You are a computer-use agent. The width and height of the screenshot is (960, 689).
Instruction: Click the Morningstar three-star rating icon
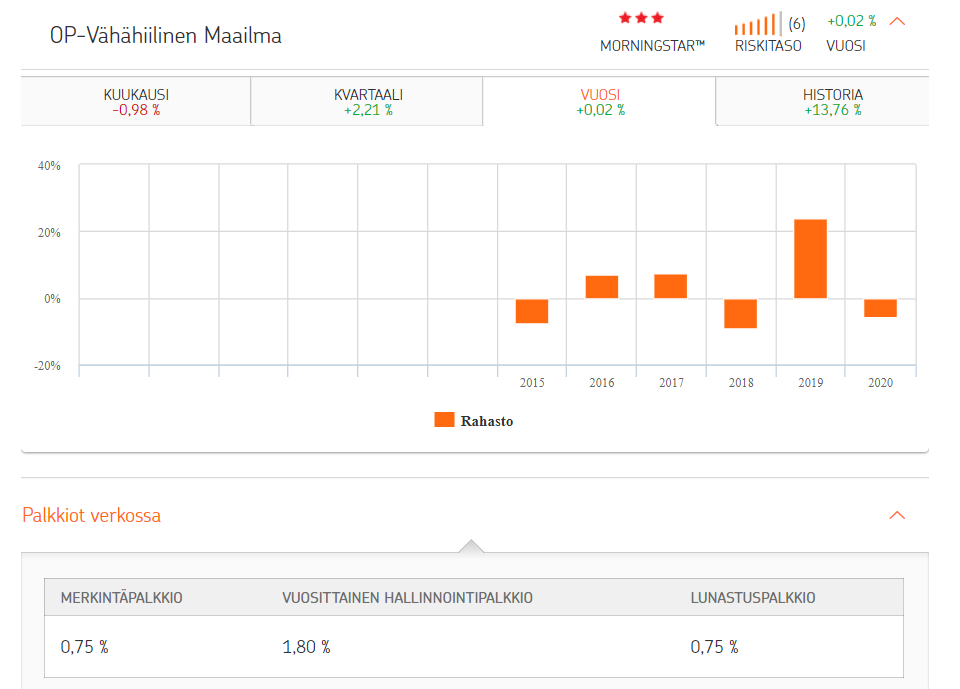click(641, 18)
